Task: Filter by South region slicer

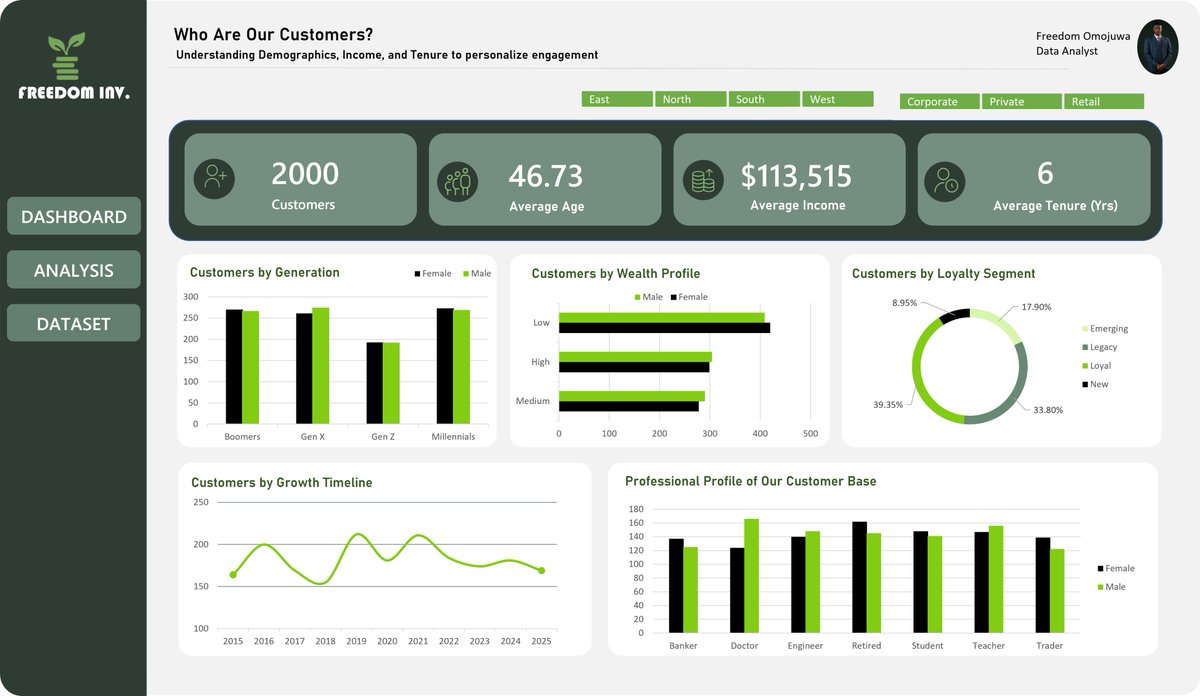Action: (764, 99)
